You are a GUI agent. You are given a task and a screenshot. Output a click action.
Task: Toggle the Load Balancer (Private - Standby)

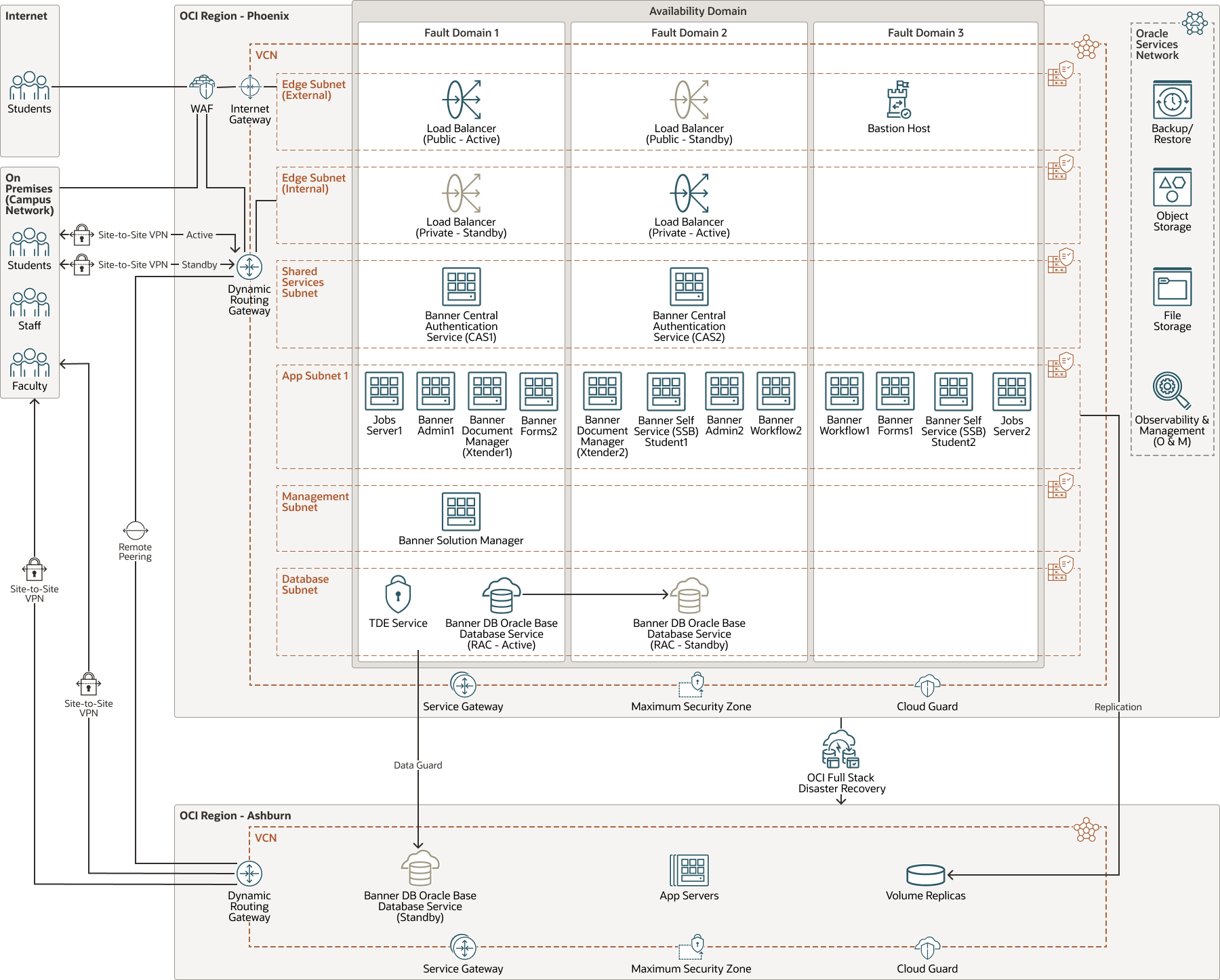pyautogui.click(x=461, y=192)
